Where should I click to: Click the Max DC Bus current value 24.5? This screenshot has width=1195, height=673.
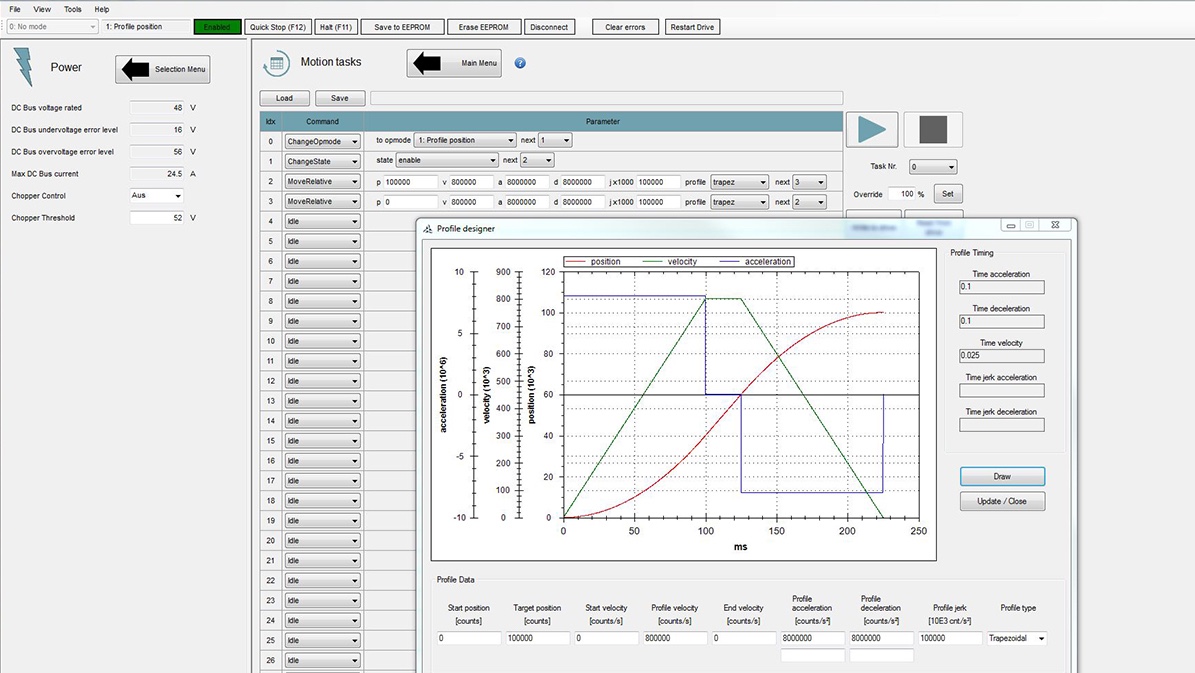157,174
